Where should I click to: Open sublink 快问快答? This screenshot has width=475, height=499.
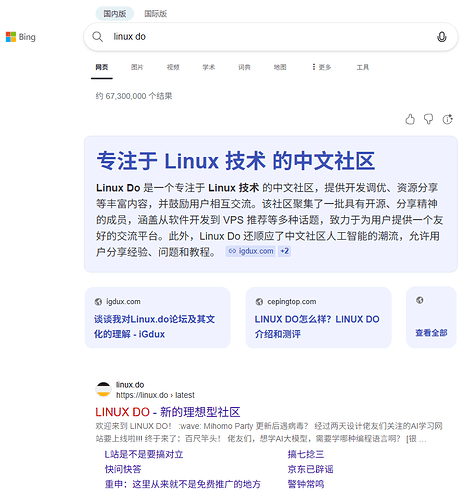pyautogui.click(x=123, y=469)
